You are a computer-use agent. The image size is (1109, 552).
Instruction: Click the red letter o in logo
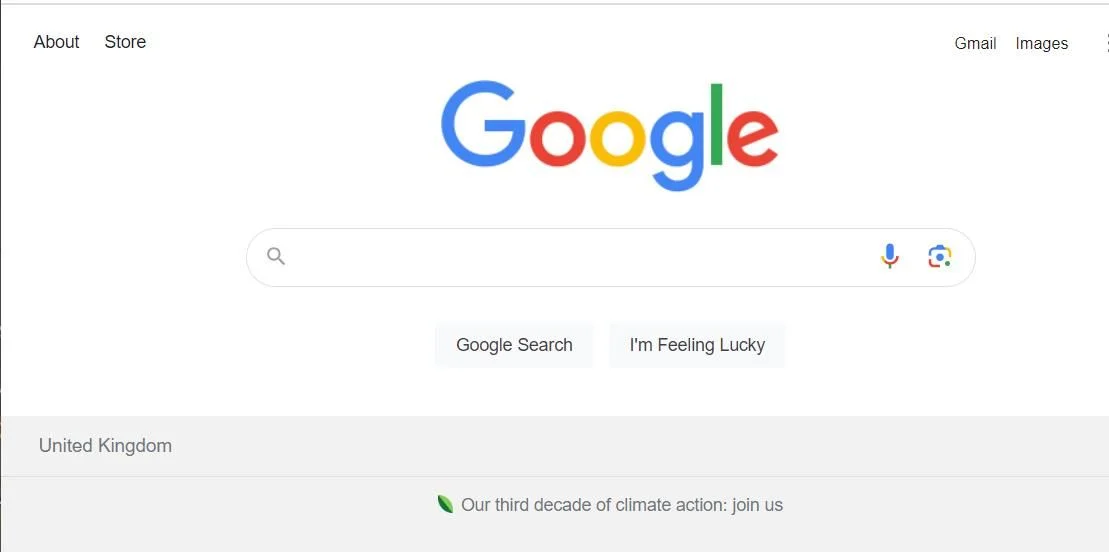pyautogui.click(x=558, y=138)
